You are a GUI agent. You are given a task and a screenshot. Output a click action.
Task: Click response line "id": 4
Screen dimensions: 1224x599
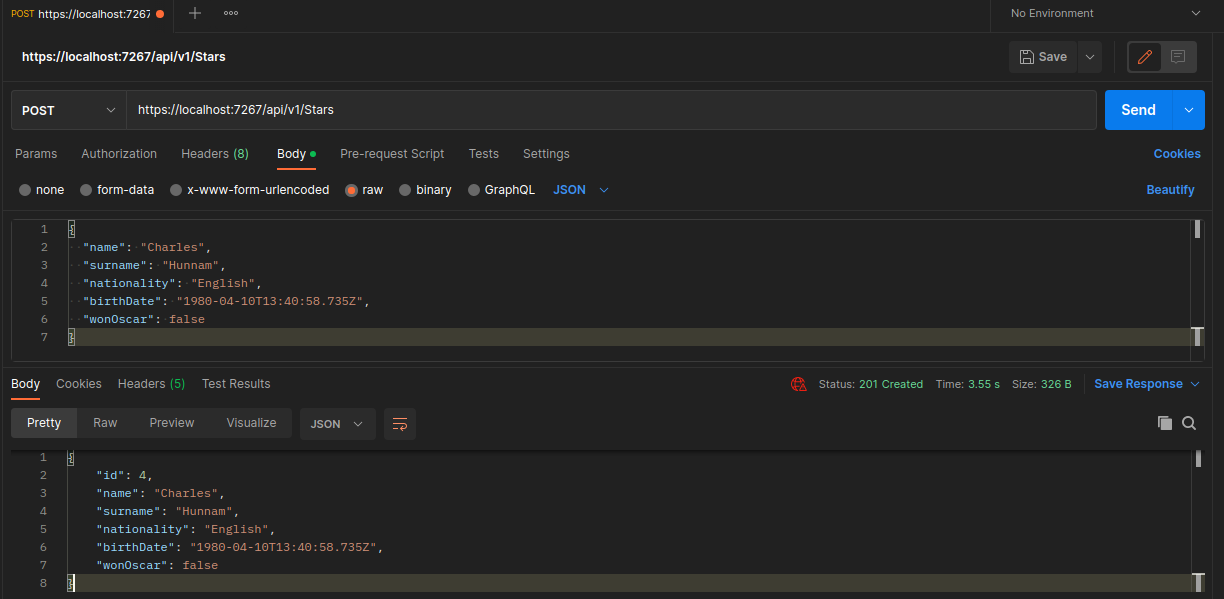[x=124, y=475]
